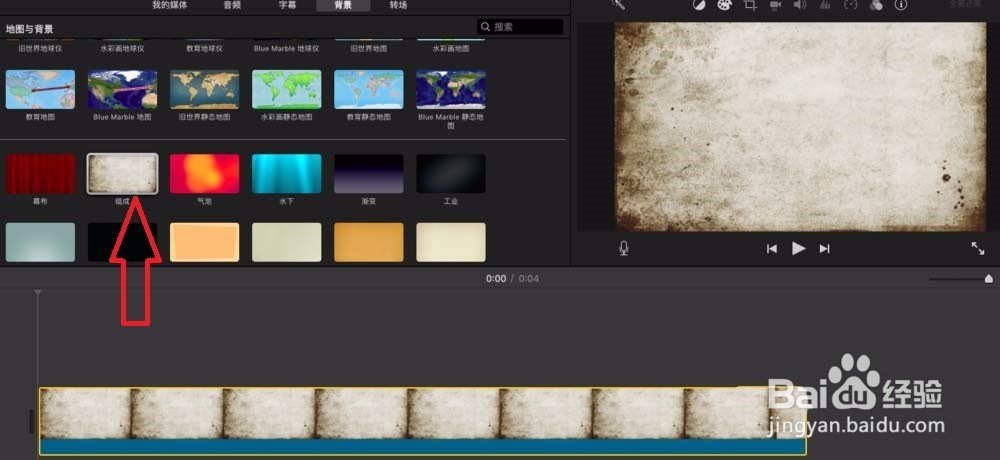Click the search magnifier icon
The image size is (1000, 460).
[486, 27]
